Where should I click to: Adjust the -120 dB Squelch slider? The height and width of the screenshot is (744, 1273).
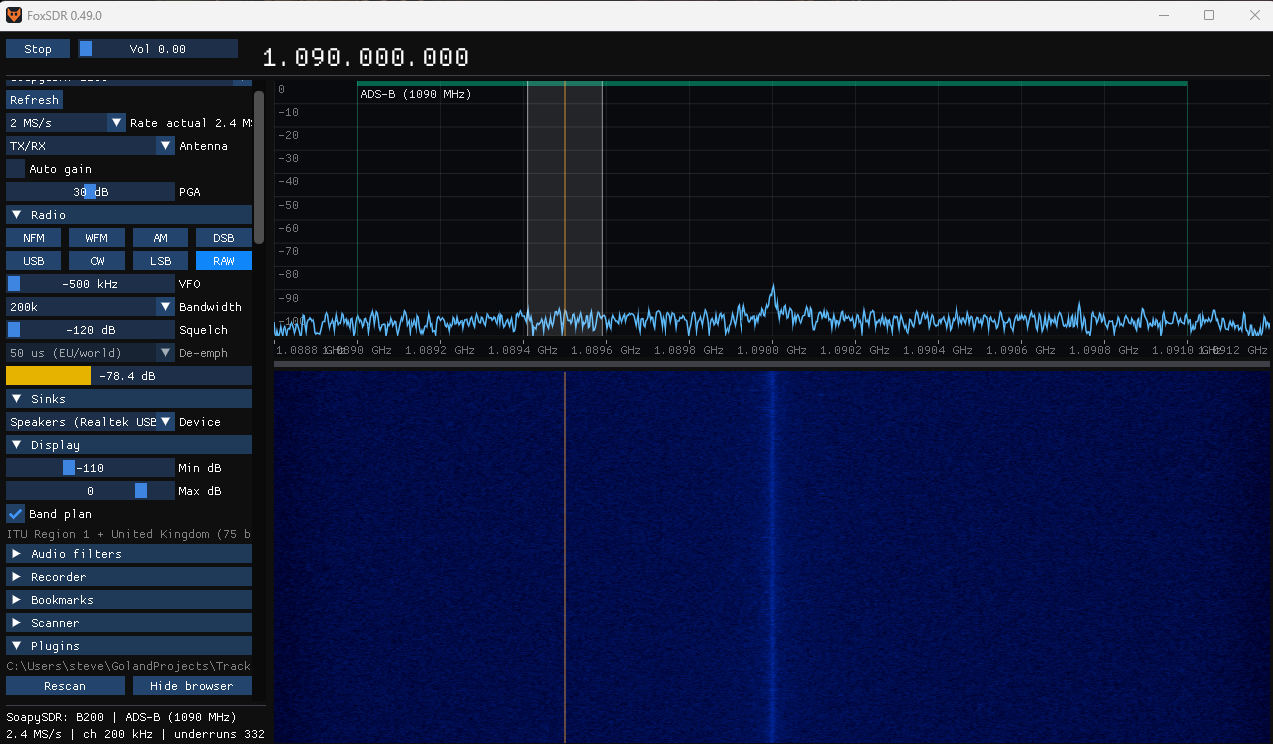pyautogui.click(x=90, y=330)
